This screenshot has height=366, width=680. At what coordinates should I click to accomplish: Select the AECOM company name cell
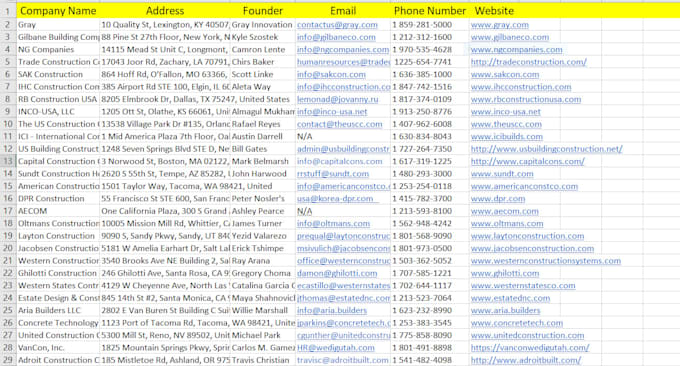tap(58, 211)
